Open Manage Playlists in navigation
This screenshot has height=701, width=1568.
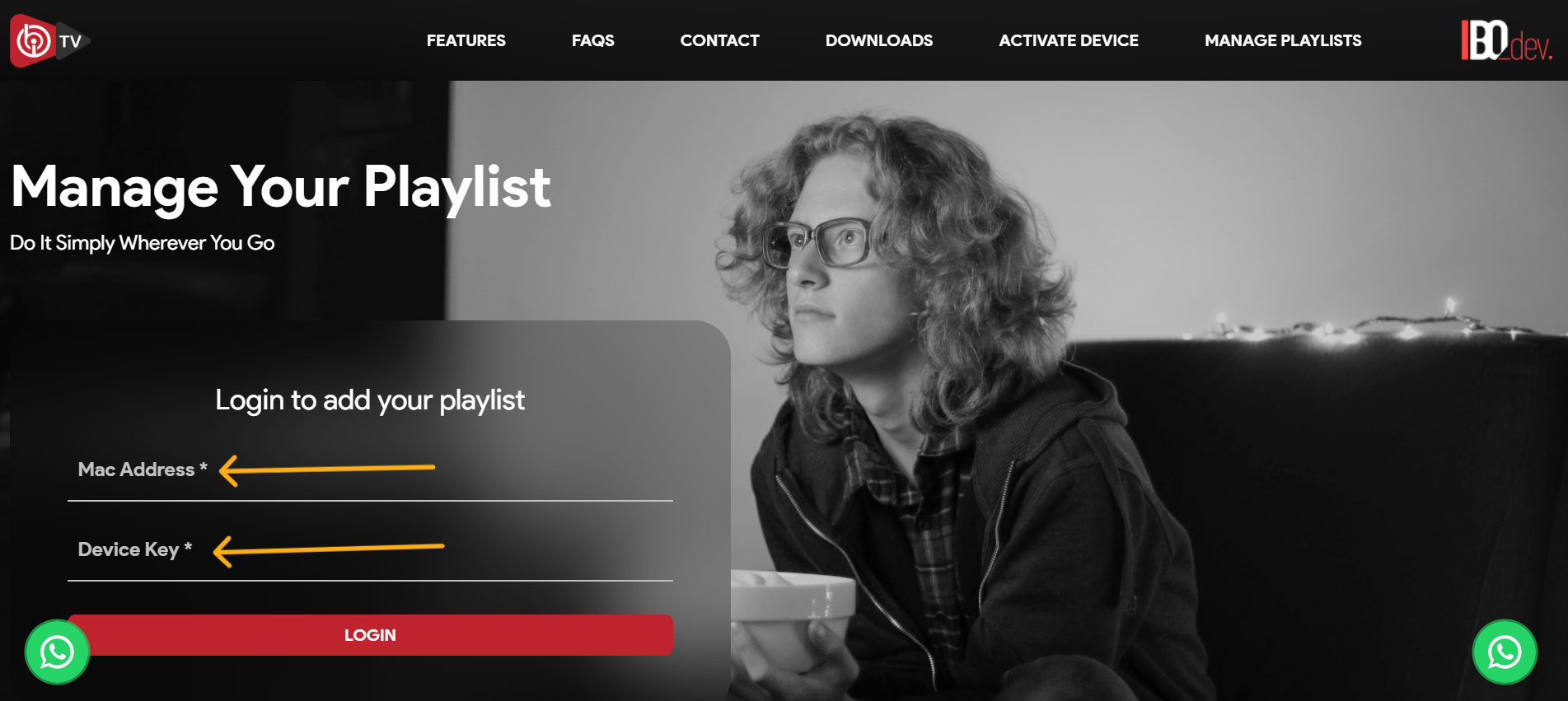click(1282, 40)
